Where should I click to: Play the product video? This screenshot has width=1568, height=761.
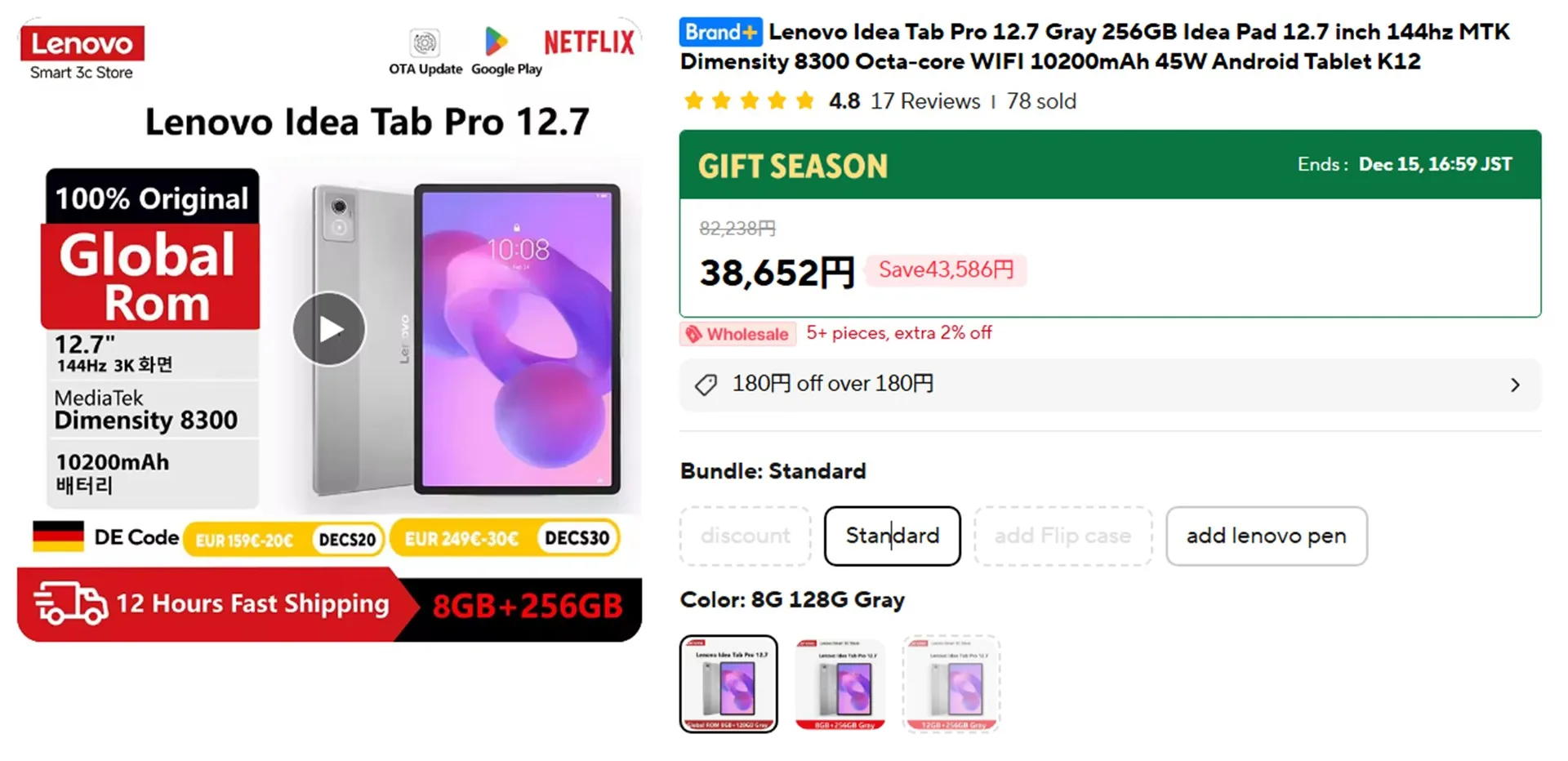click(x=329, y=329)
